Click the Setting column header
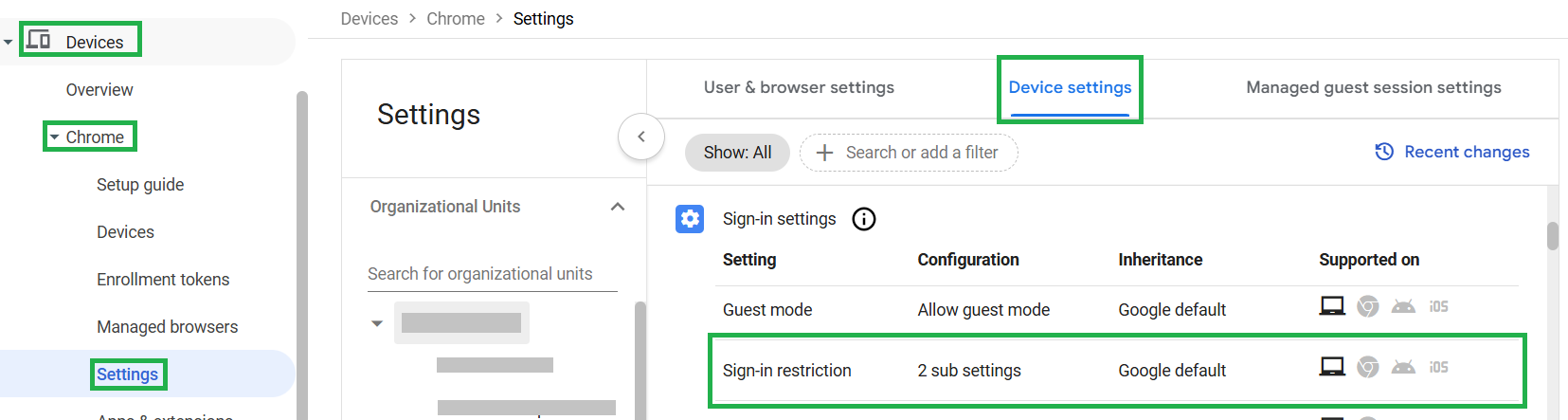This screenshot has width=1568, height=420. coord(749,260)
